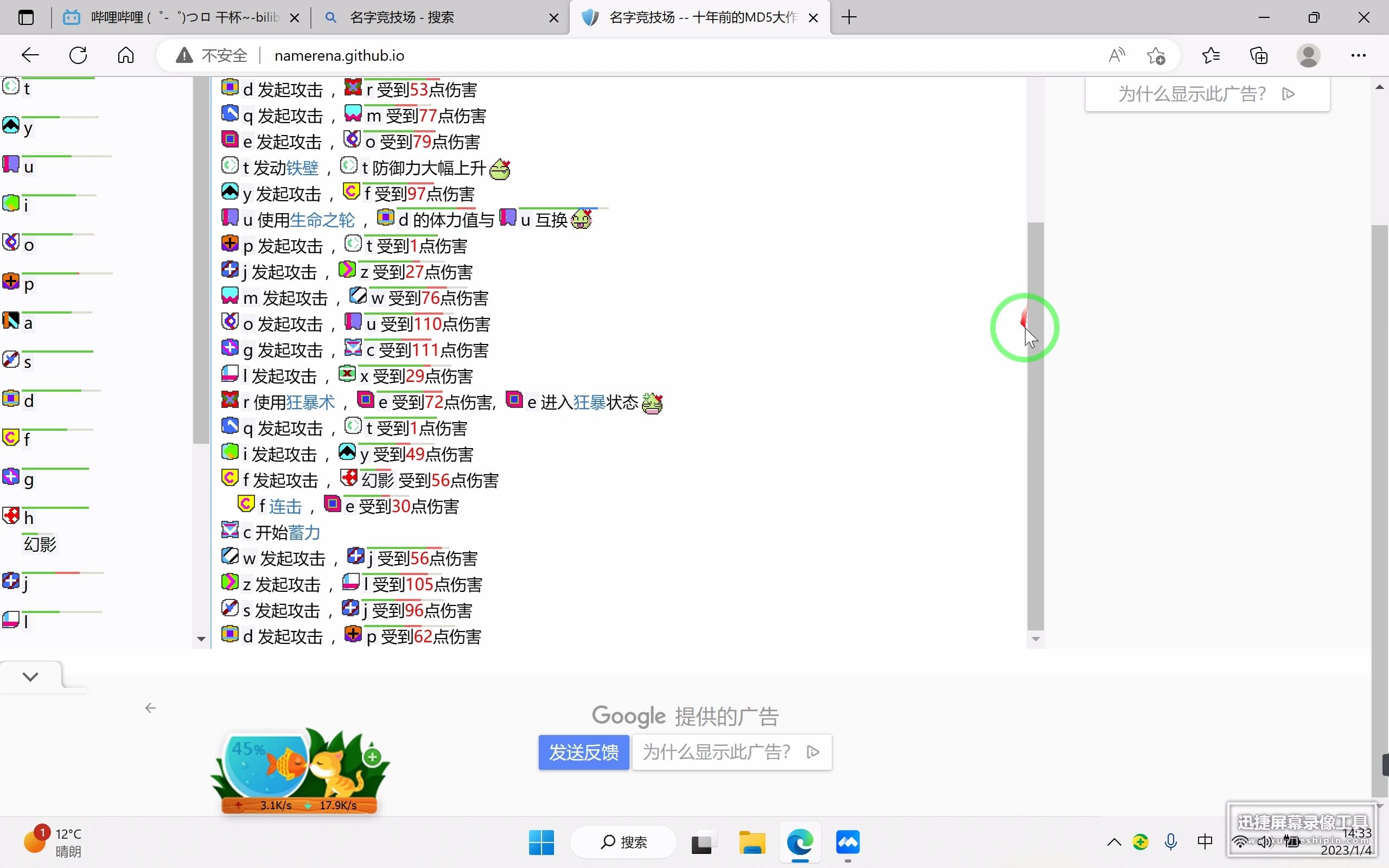Open the favorites list icon
Image resolution: width=1389 pixels, height=868 pixels.
[x=1210, y=55]
